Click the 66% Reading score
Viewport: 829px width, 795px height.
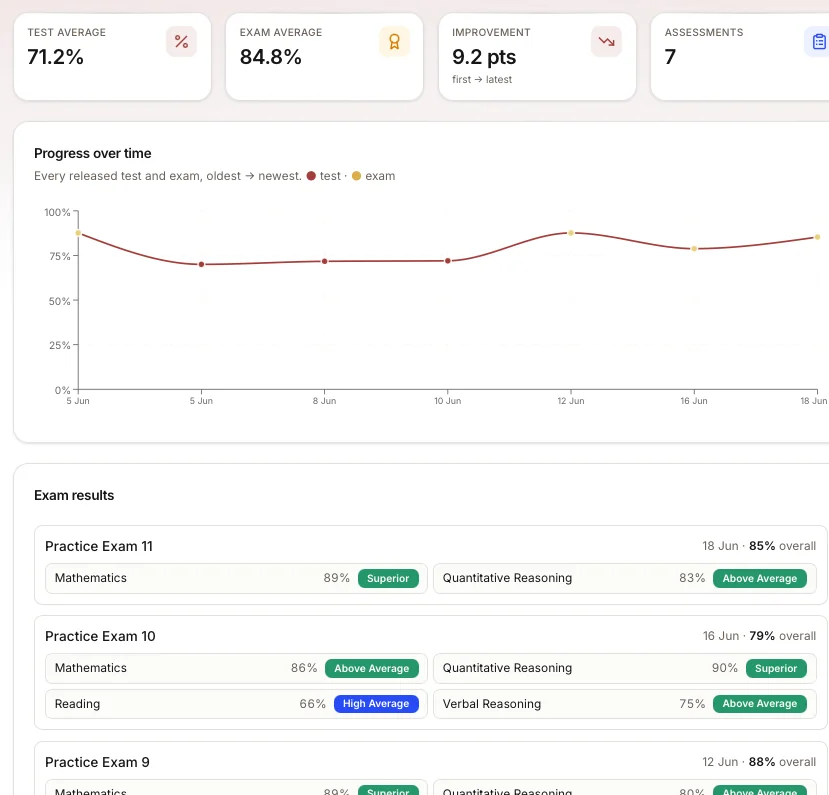click(312, 704)
